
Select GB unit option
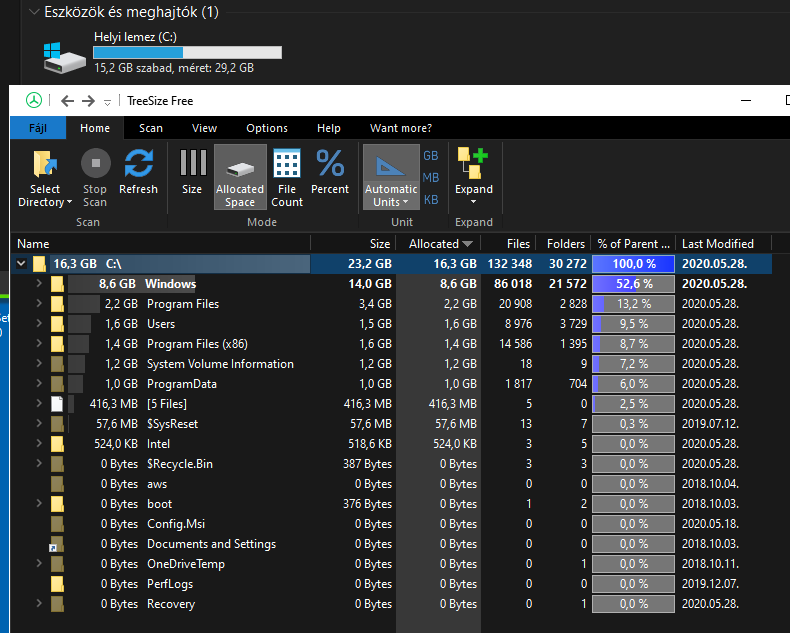point(431,156)
